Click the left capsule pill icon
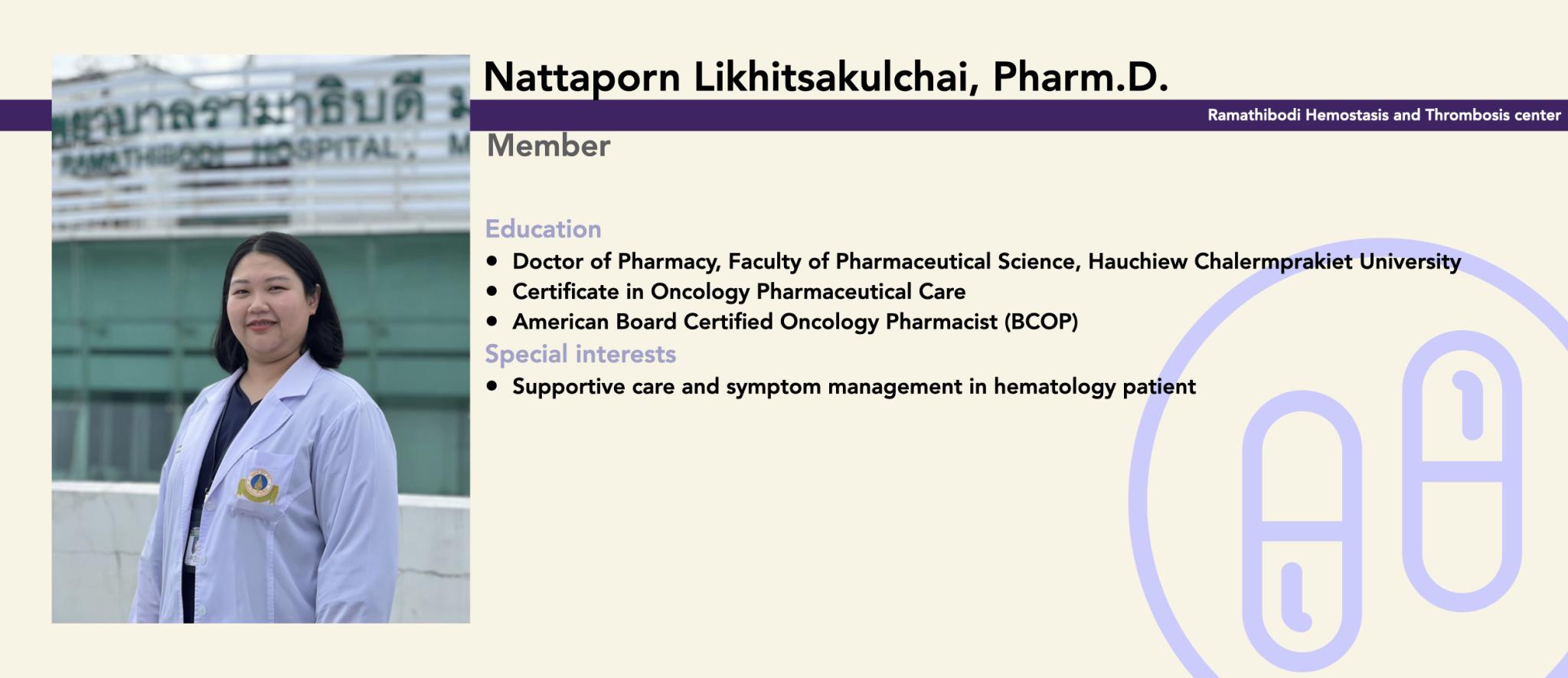This screenshot has width=1568, height=678. 1302,532
